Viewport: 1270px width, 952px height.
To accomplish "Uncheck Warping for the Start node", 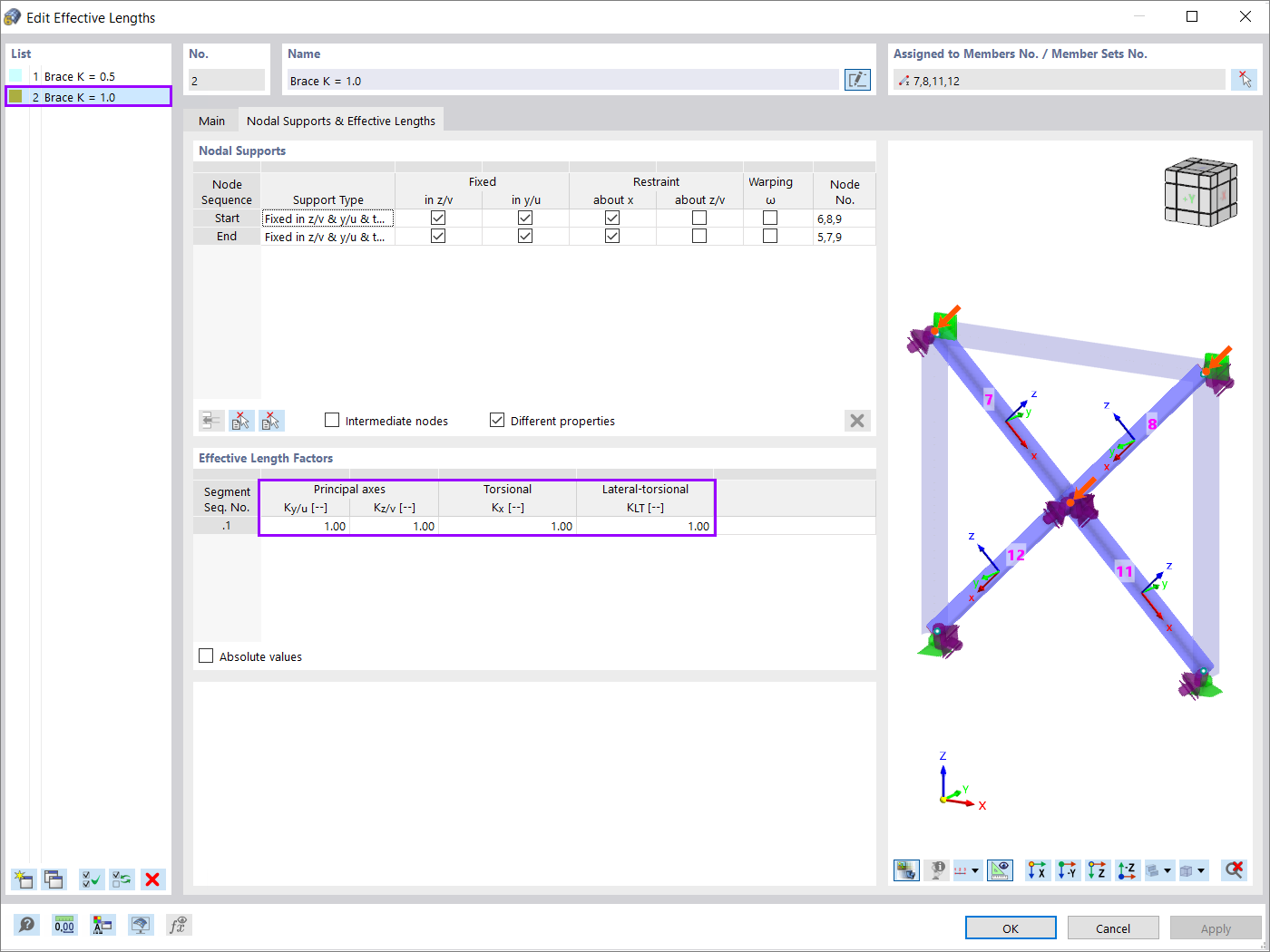I will (x=769, y=218).
